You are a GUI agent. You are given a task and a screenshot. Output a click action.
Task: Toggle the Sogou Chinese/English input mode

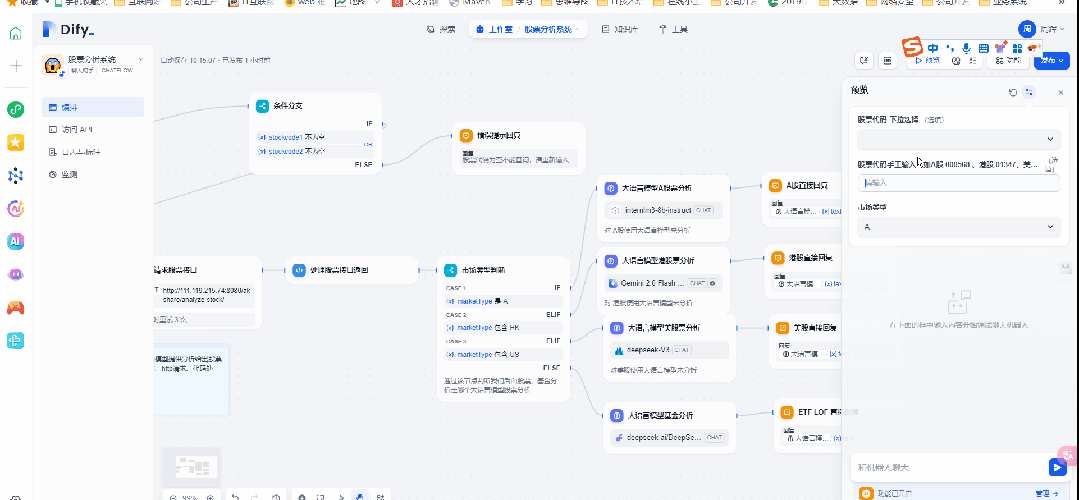coord(932,48)
